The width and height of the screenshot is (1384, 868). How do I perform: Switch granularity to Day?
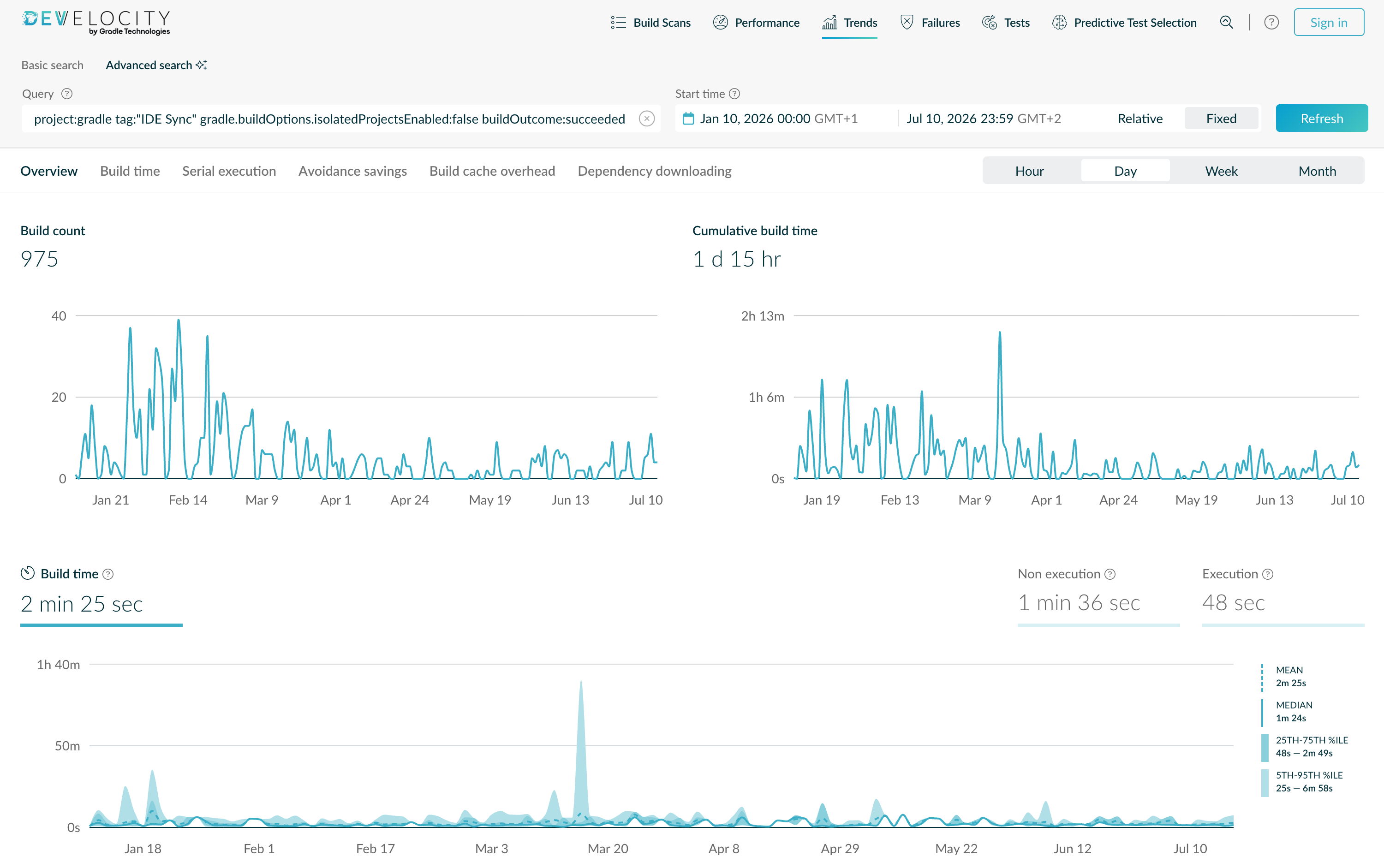click(1125, 171)
